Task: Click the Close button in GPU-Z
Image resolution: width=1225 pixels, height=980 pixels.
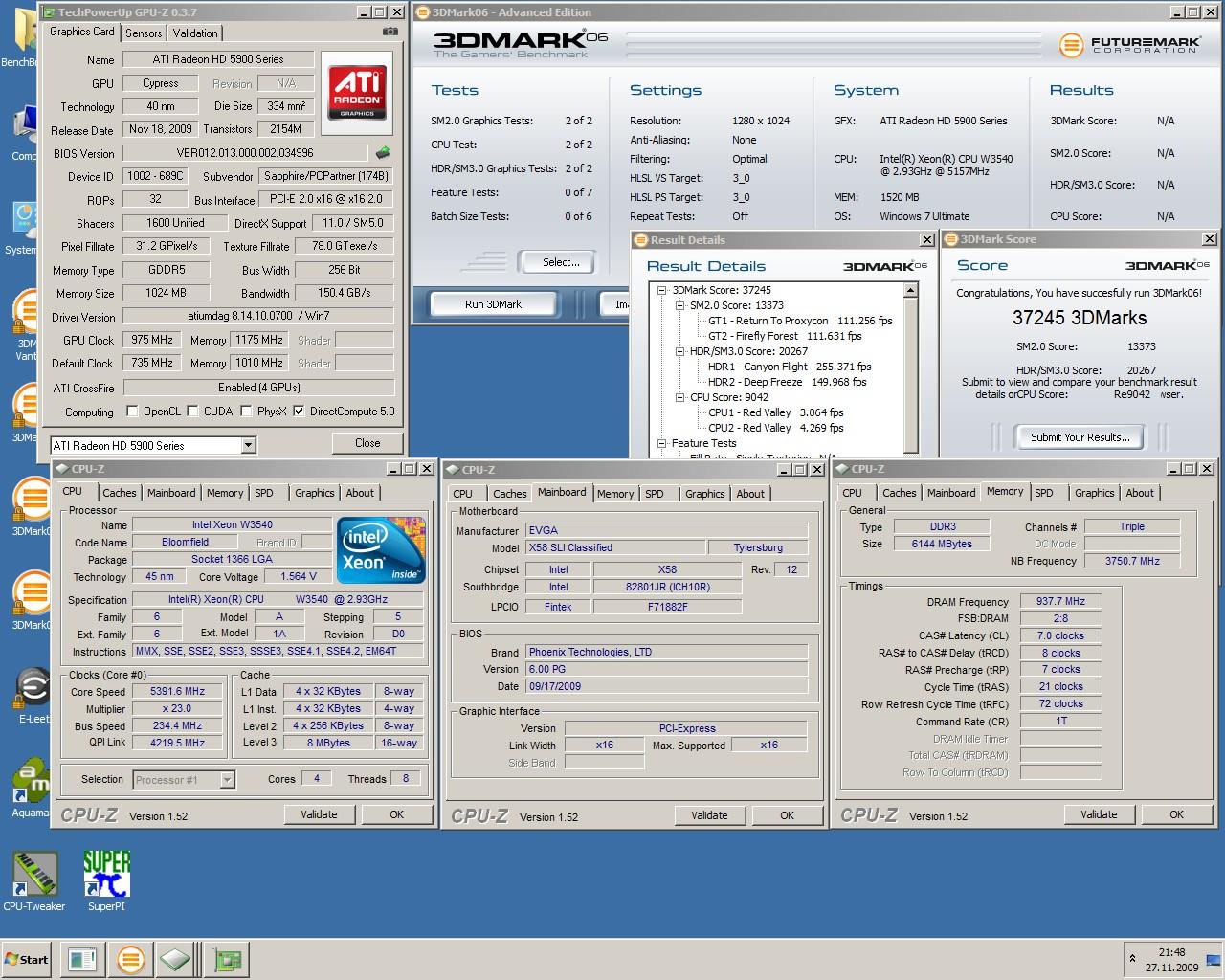Action: (x=367, y=443)
